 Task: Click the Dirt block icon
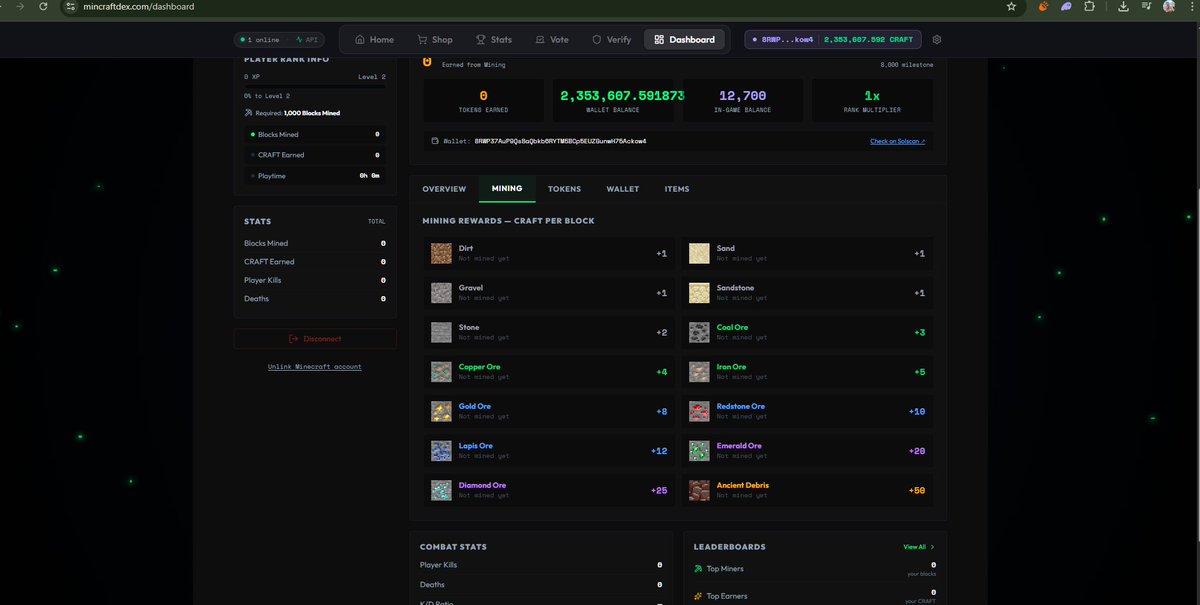441,254
